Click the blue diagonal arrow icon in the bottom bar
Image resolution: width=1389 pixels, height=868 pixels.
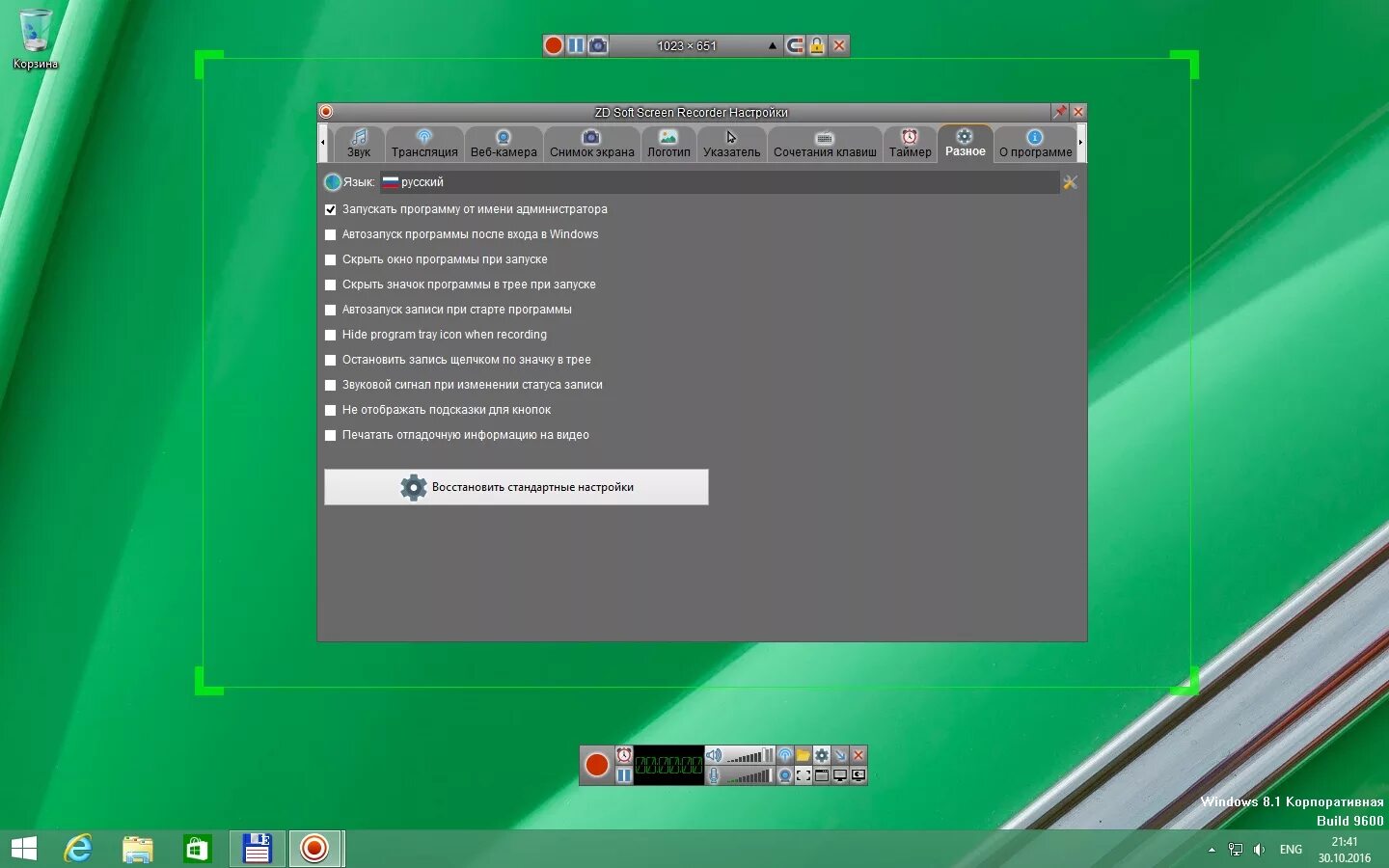(x=840, y=755)
